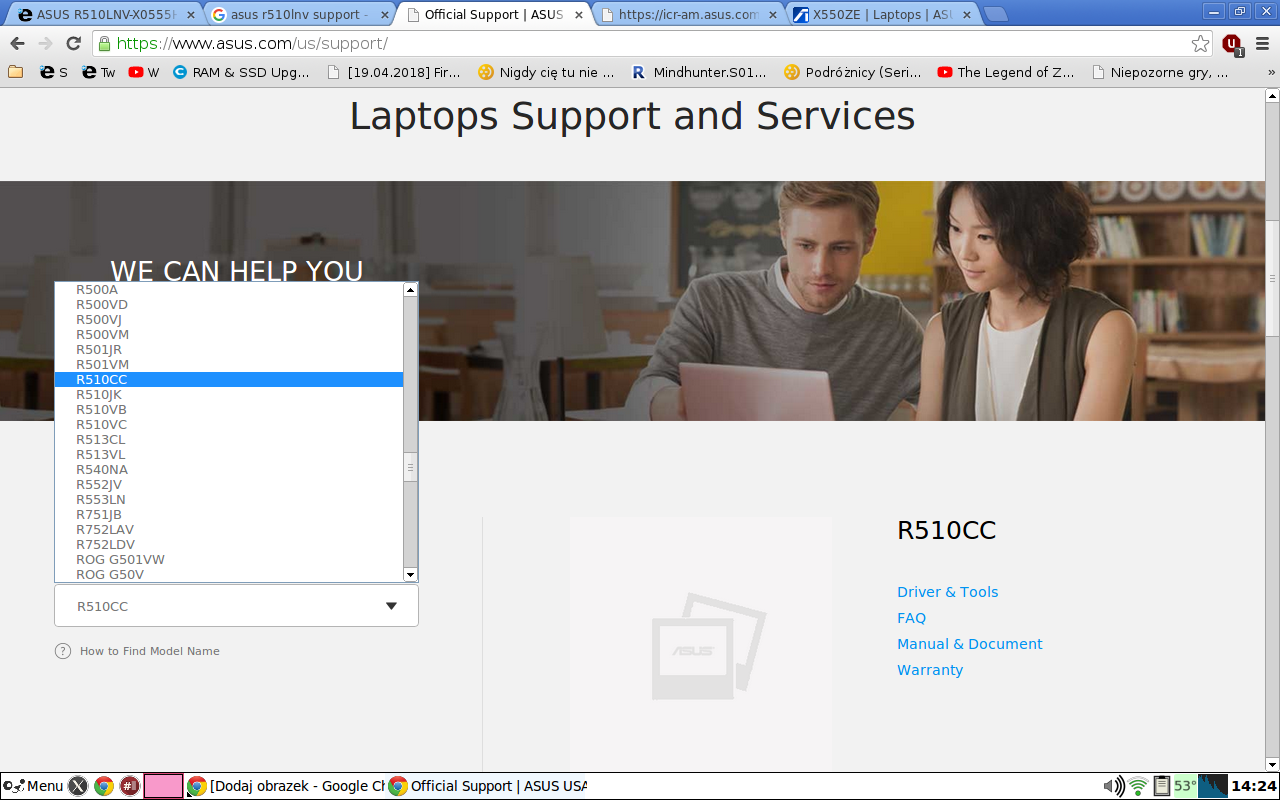Click the address bar URL

[x=251, y=44]
